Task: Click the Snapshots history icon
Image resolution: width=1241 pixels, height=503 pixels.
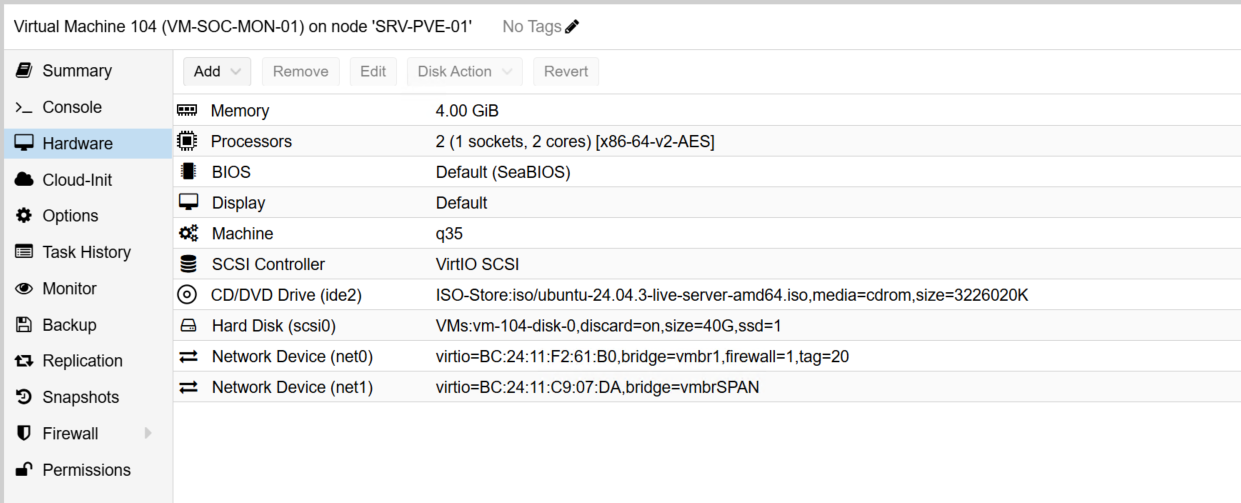Action: click(24, 397)
